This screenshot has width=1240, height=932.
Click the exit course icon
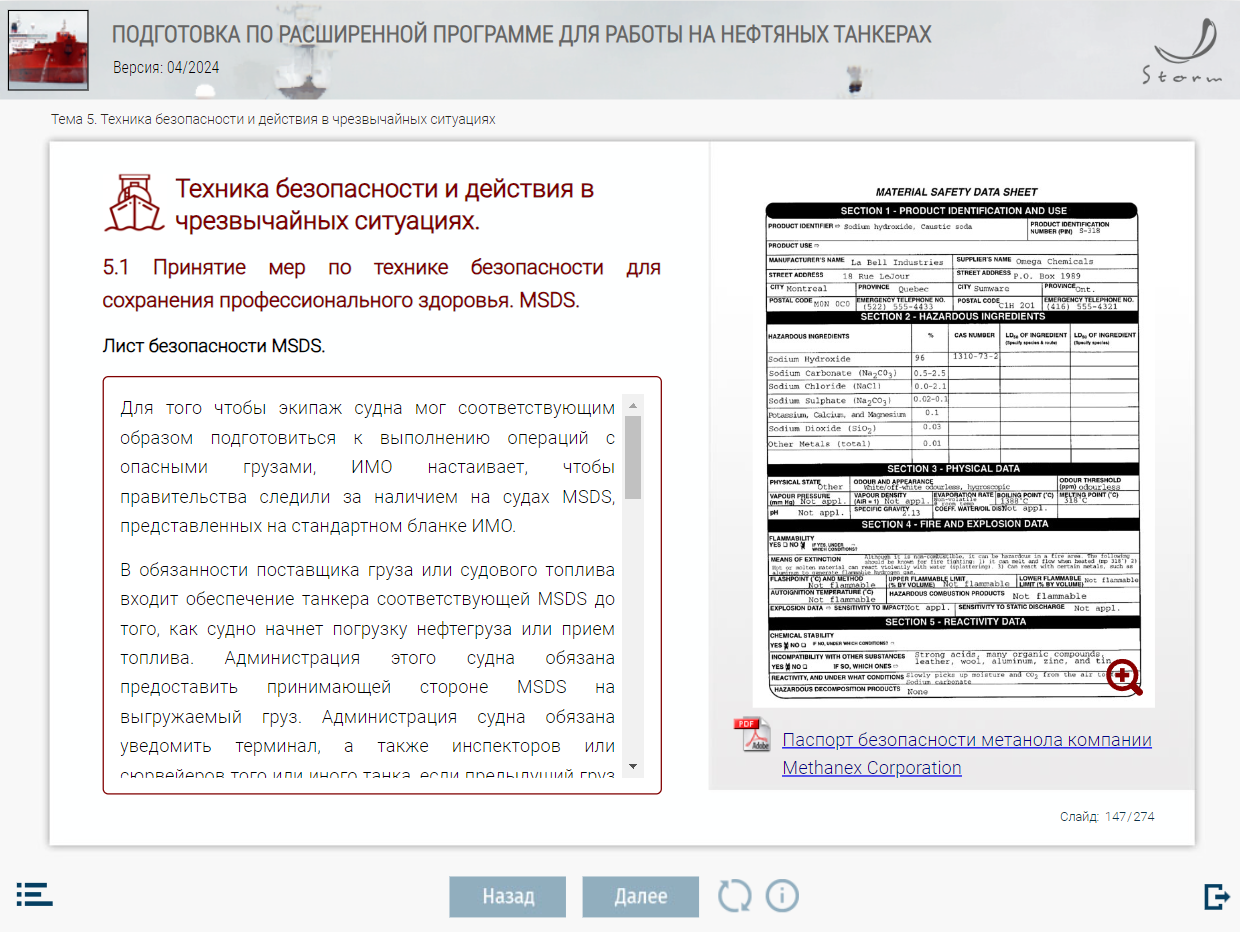[x=1217, y=896]
